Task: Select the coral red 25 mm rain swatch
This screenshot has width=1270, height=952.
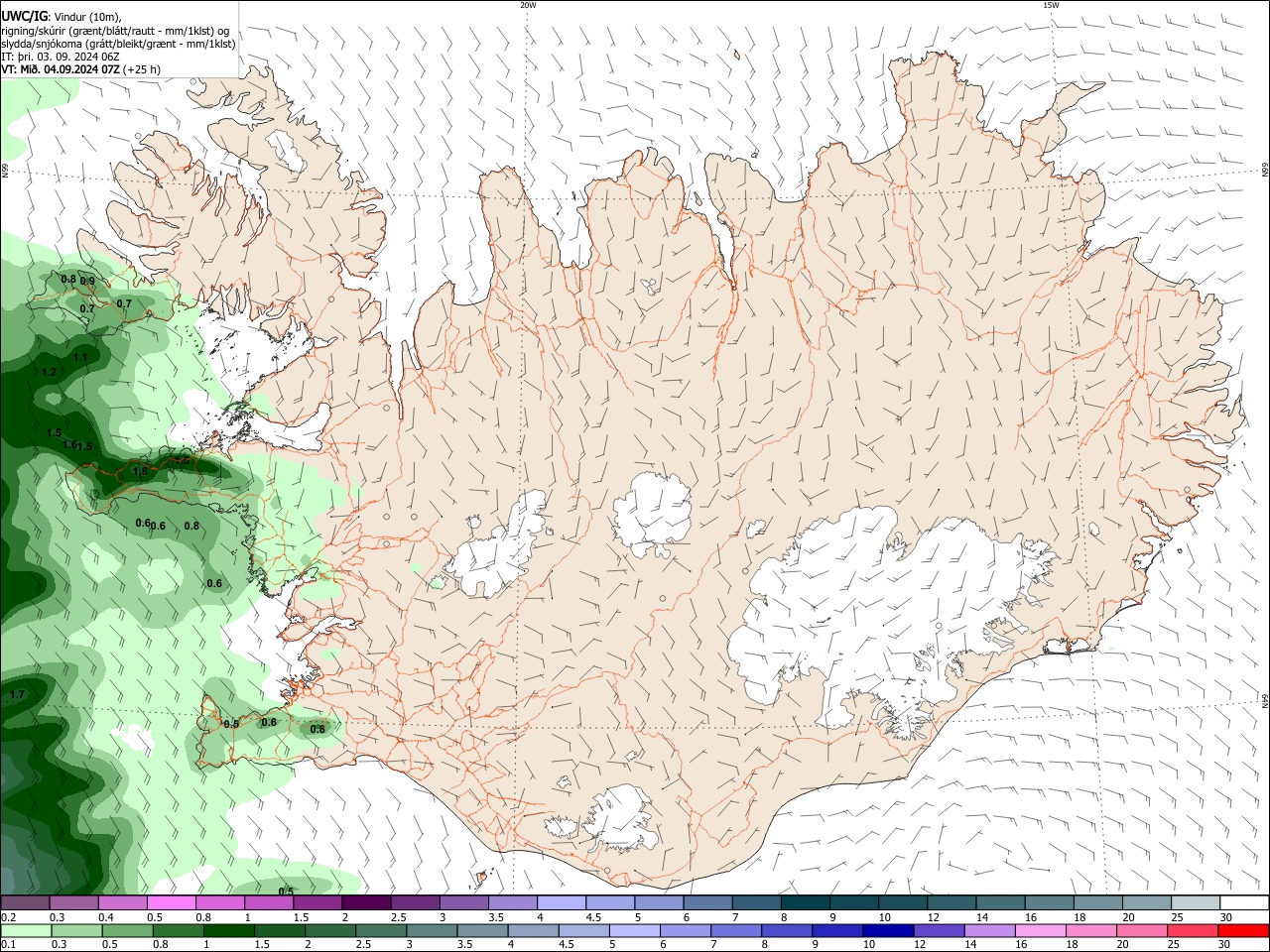Action: tap(1193, 931)
